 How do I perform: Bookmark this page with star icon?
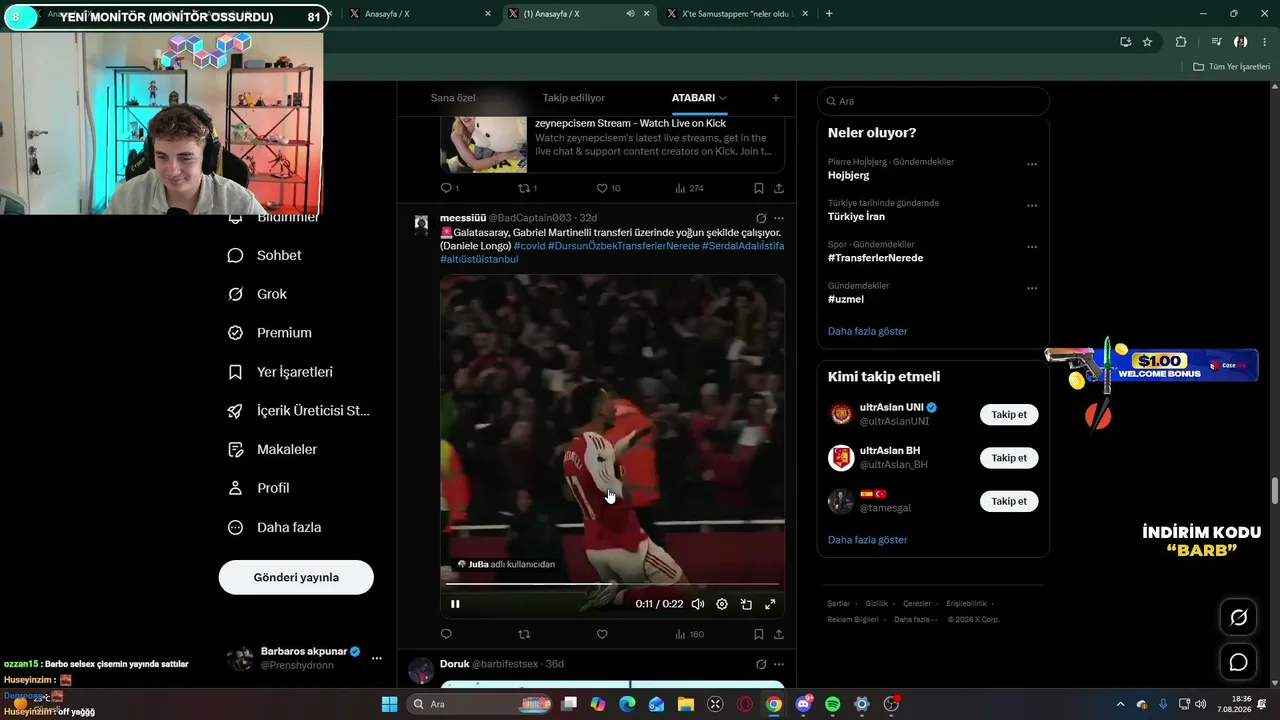pyautogui.click(x=1147, y=42)
